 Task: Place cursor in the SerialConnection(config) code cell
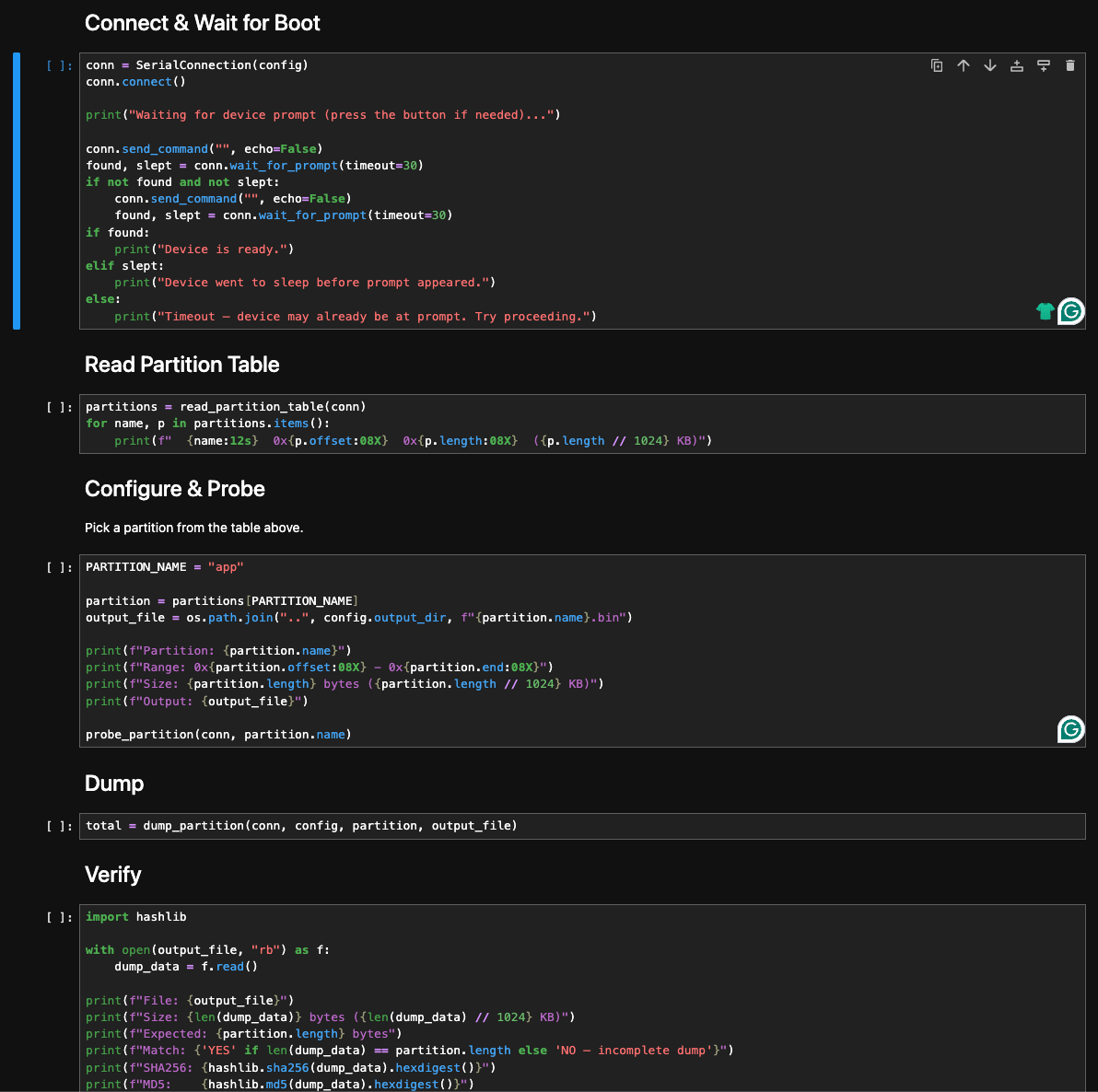(582, 191)
